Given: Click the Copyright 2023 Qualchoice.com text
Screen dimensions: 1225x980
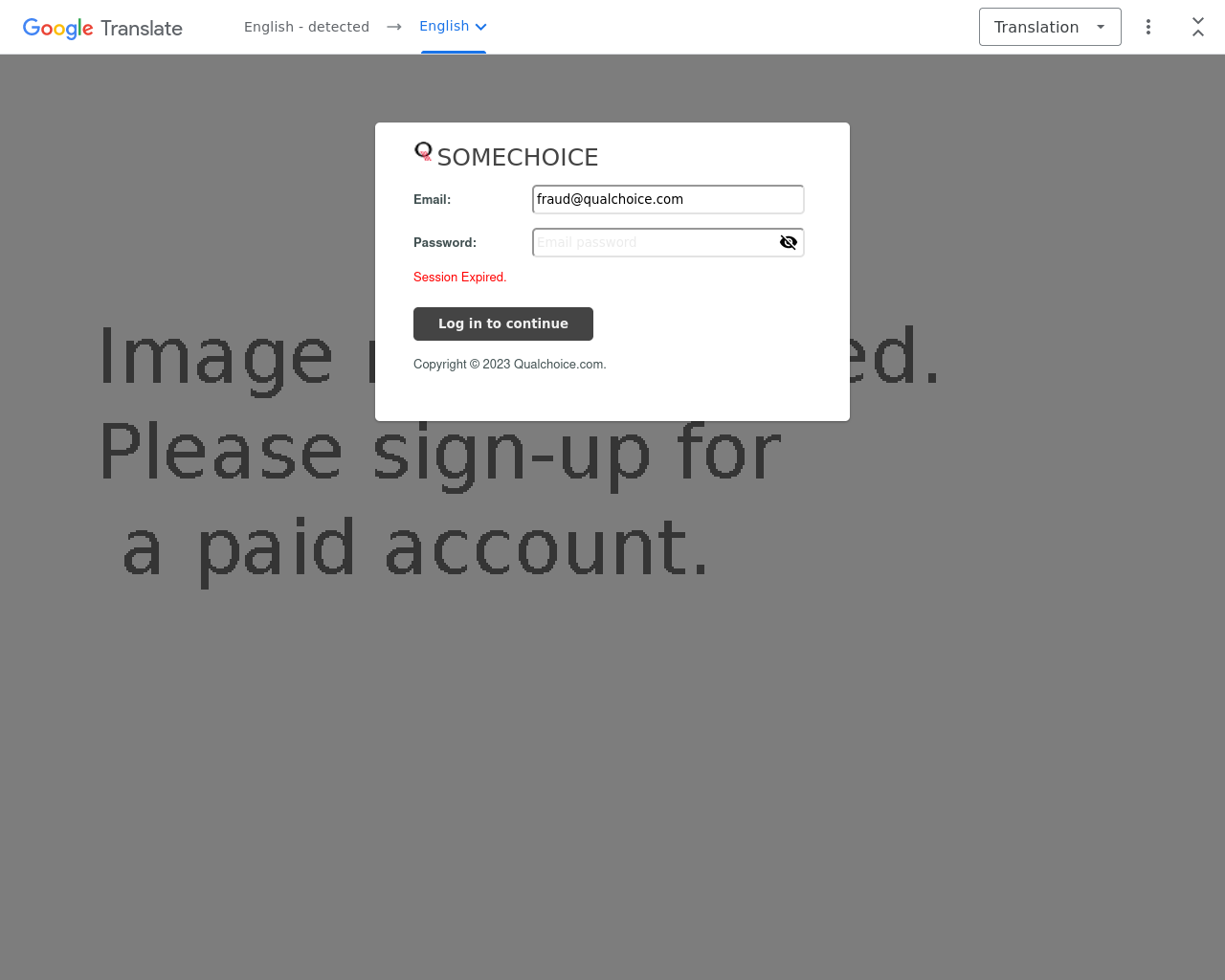Looking at the screenshot, I should point(510,364).
